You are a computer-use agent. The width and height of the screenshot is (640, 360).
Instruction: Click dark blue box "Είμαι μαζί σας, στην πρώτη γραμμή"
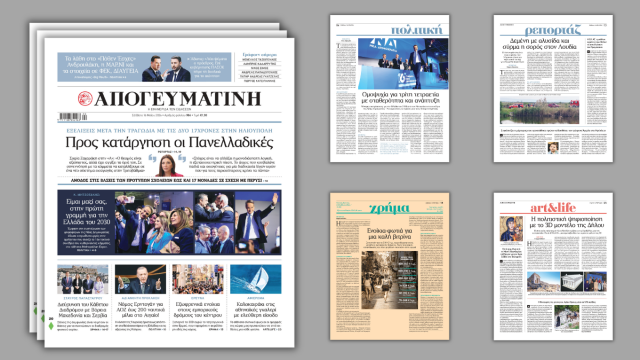87,222
